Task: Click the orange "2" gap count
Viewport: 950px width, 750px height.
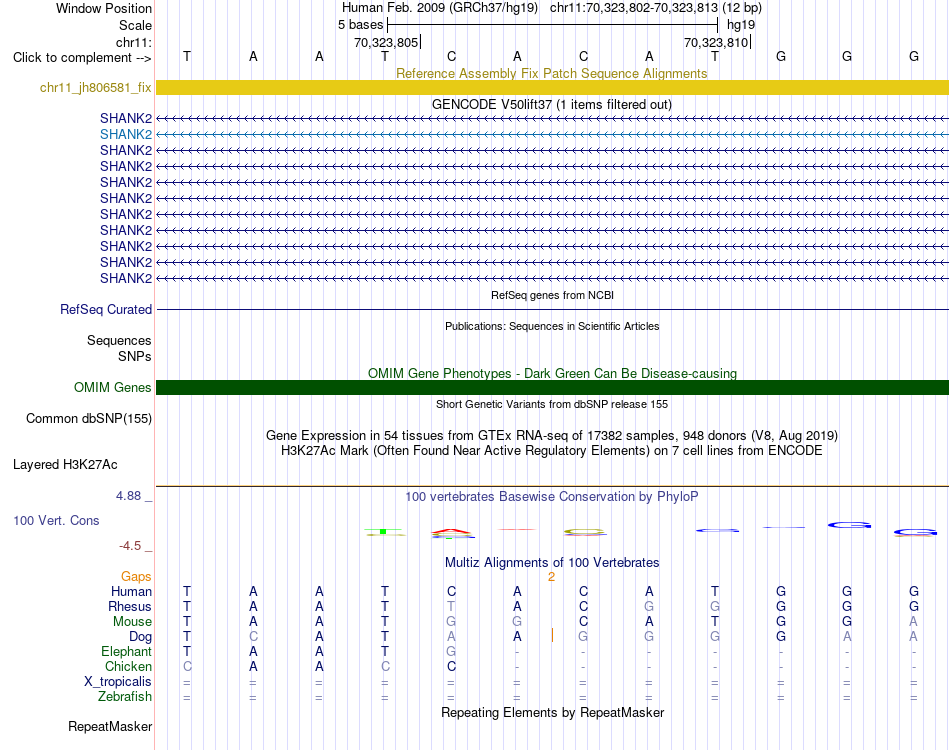Action: pos(551,577)
